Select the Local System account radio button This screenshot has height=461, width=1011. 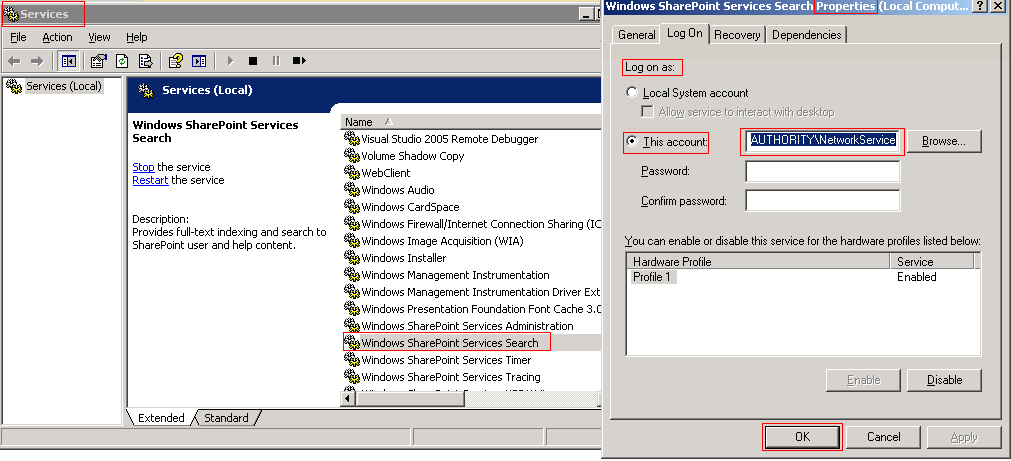click(632, 92)
